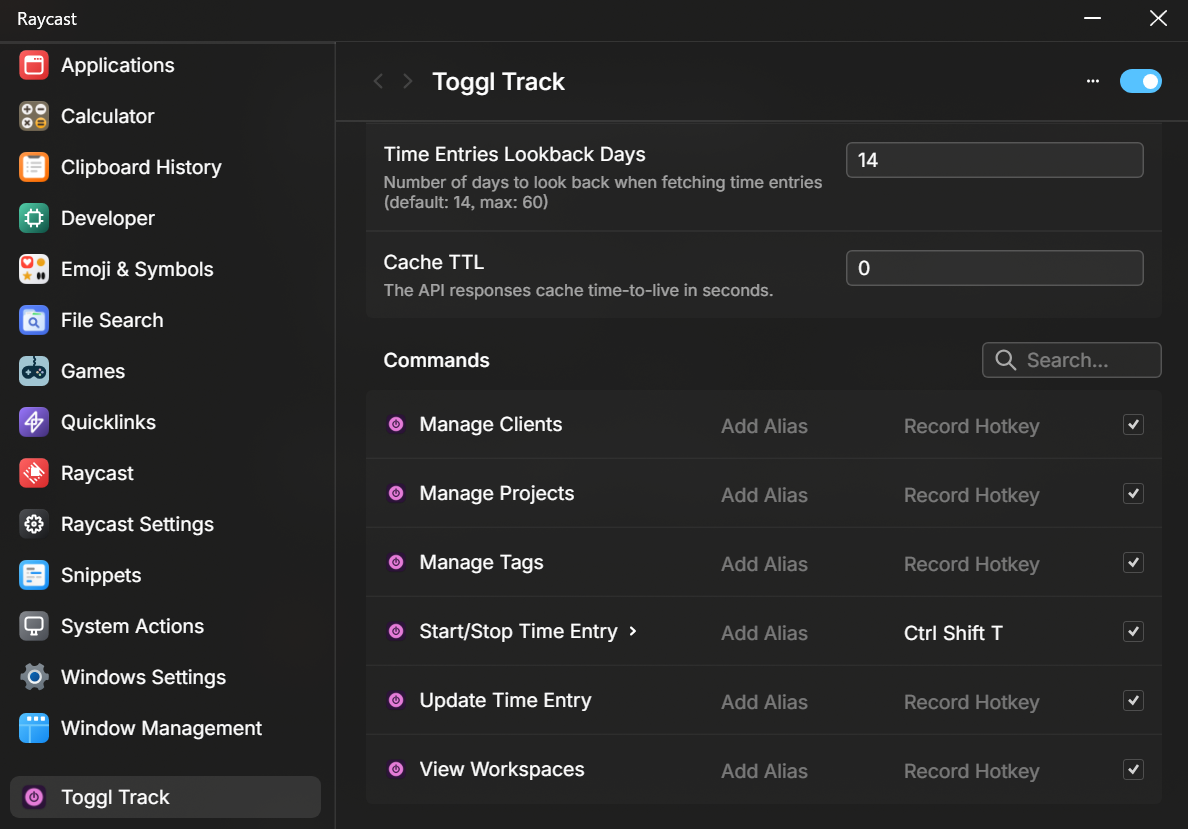Image resolution: width=1188 pixels, height=829 pixels.
Task: Open the Games controller icon
Action: click(x=34, y=371)
